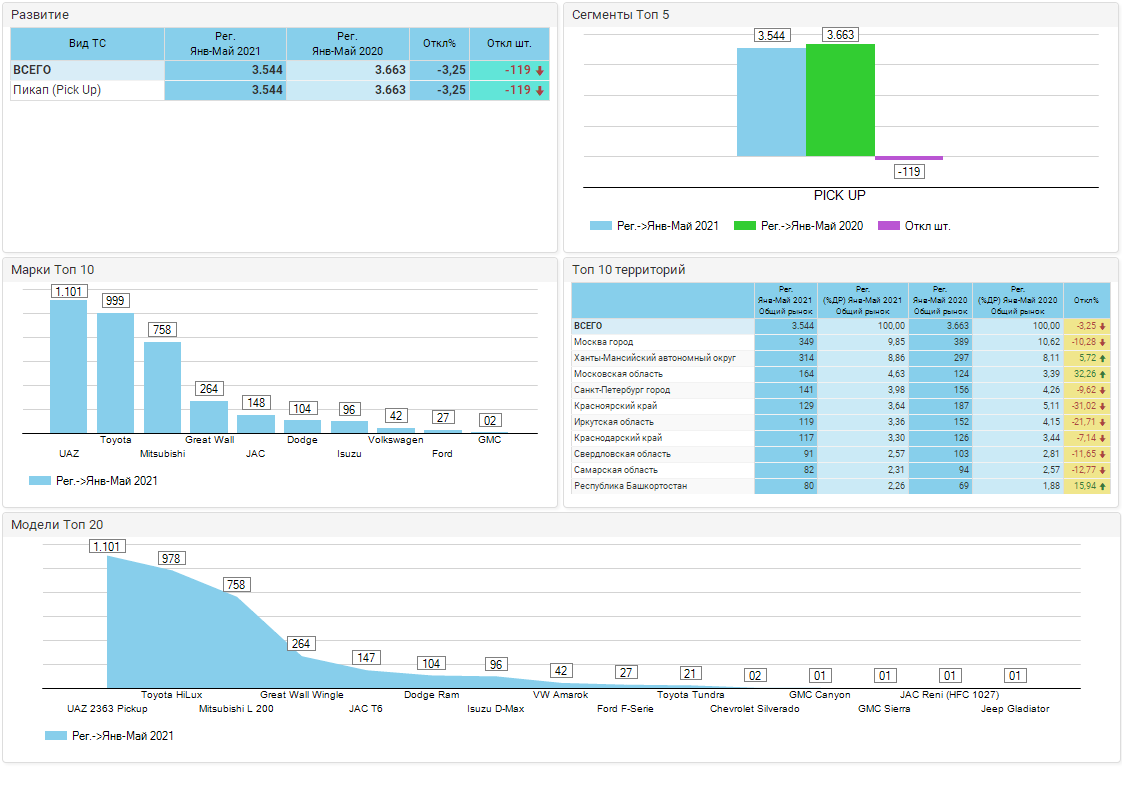The image size is (1122, 793).
Task: Open the Пикап (Pick Up) row label
Action: click(57, 90)
